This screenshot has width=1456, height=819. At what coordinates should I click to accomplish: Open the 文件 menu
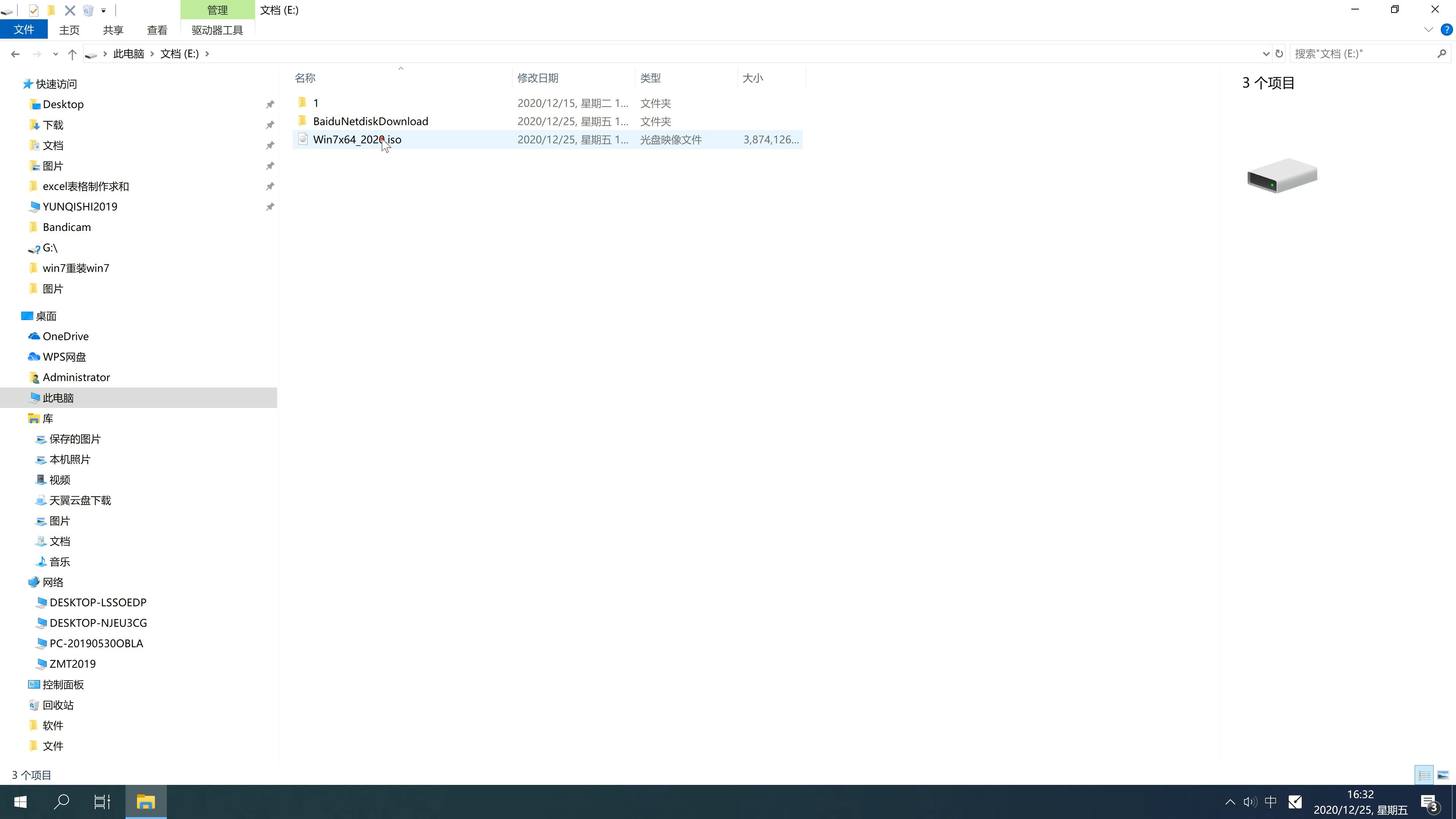click(x=24, y=29)
